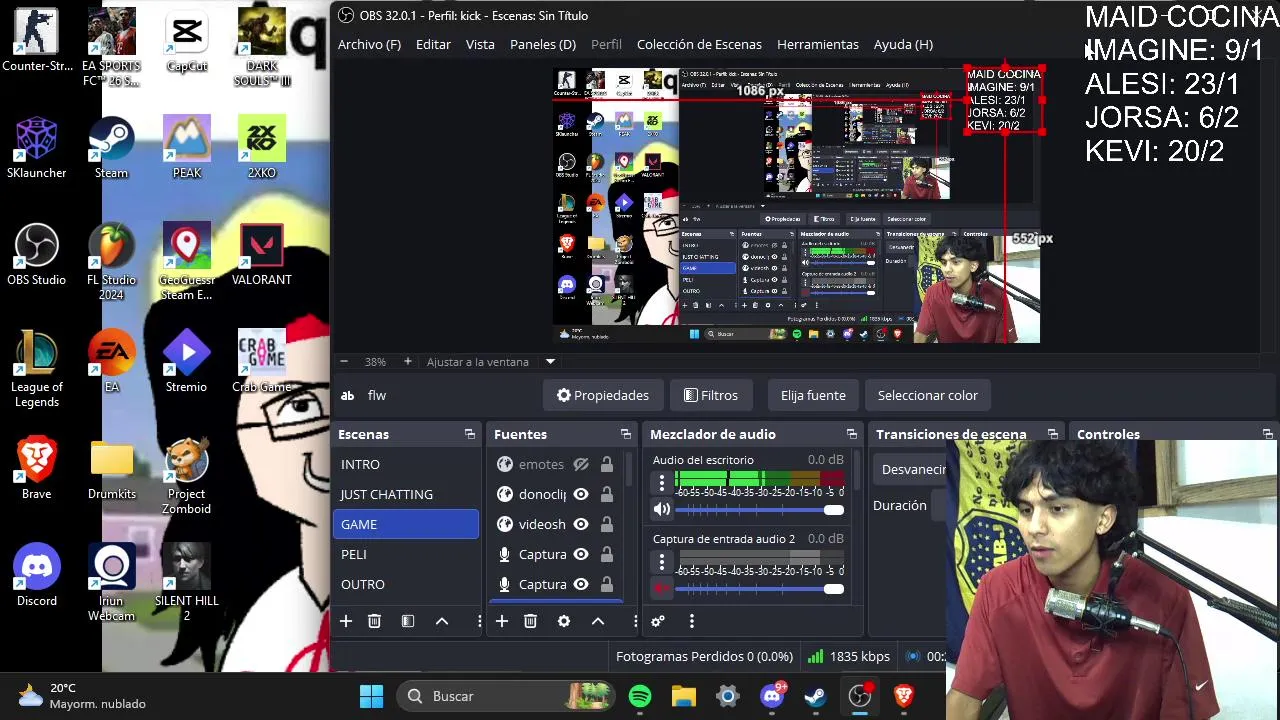Image resolution: width=1280 pixels, height=720 pixels.
Task: Open Herramientas menu
Action: click(x=818, y=44)
